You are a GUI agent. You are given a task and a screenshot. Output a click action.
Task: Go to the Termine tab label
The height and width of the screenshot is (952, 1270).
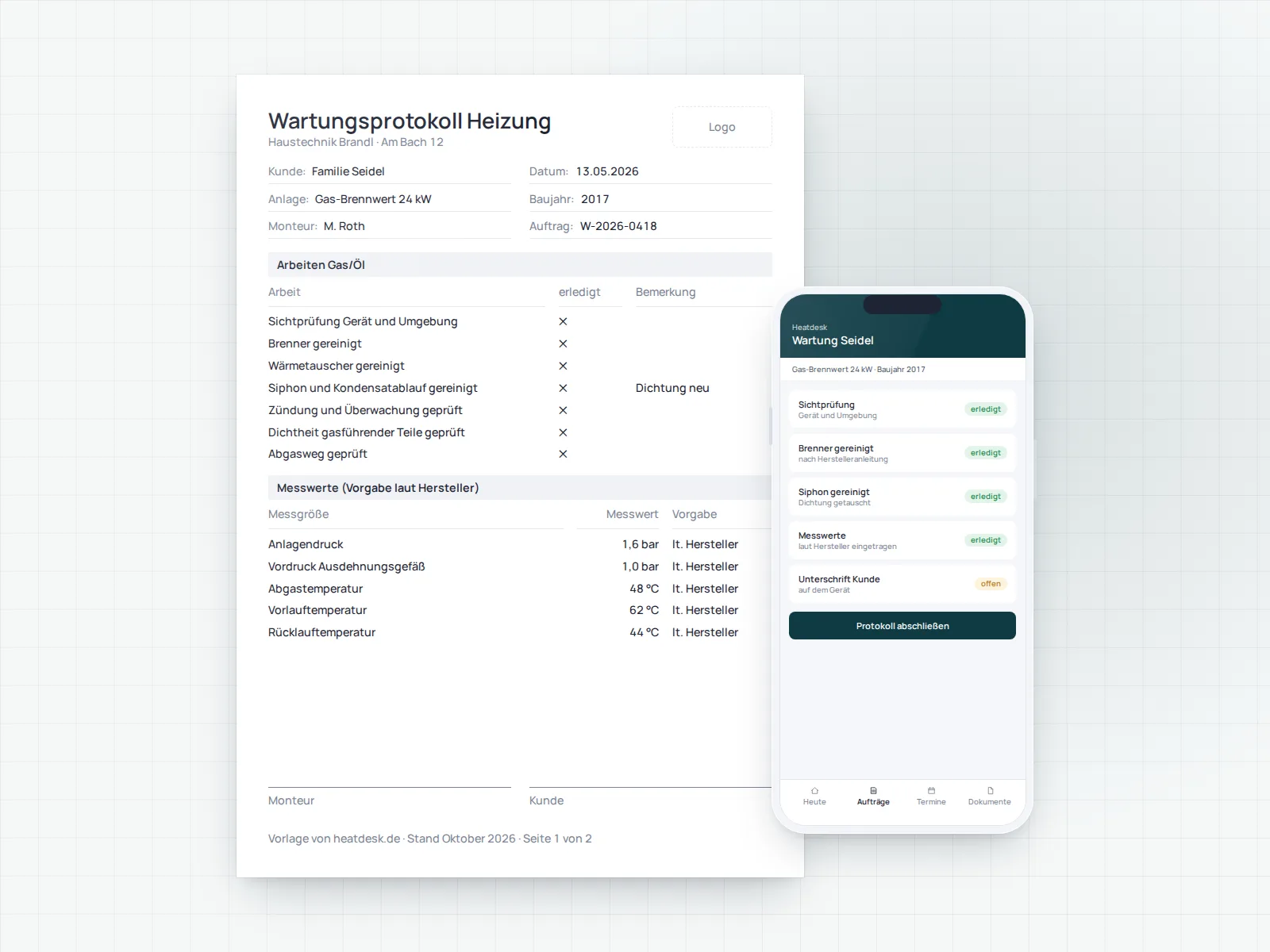[931, 802]
